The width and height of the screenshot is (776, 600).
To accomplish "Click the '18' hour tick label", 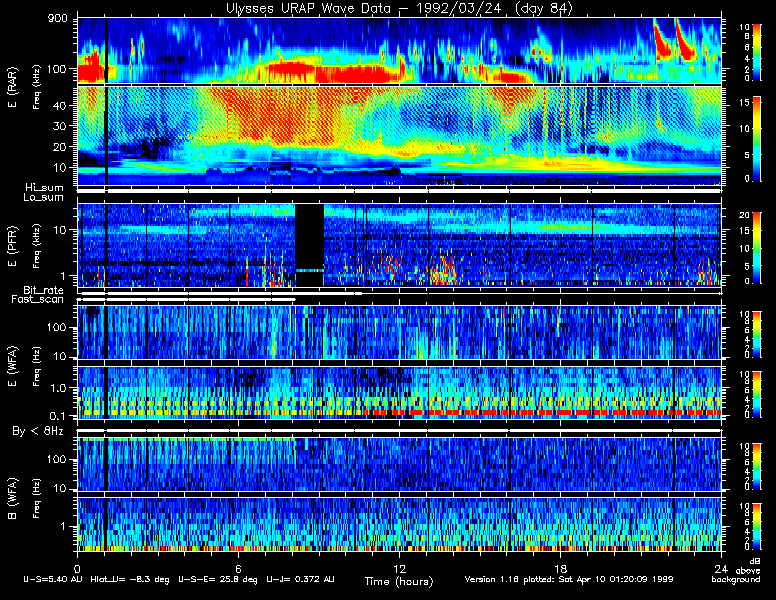I will click(x=560, y=569).
